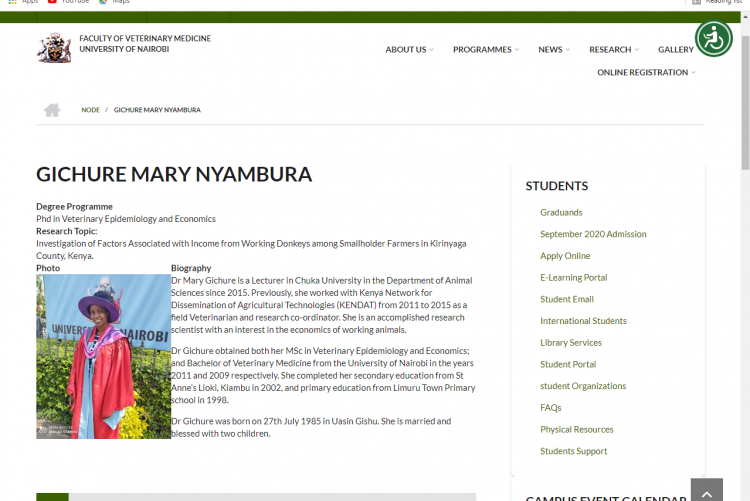750x501 pixels.
Task: Open the Graduands link
Action: pos(561,212)
